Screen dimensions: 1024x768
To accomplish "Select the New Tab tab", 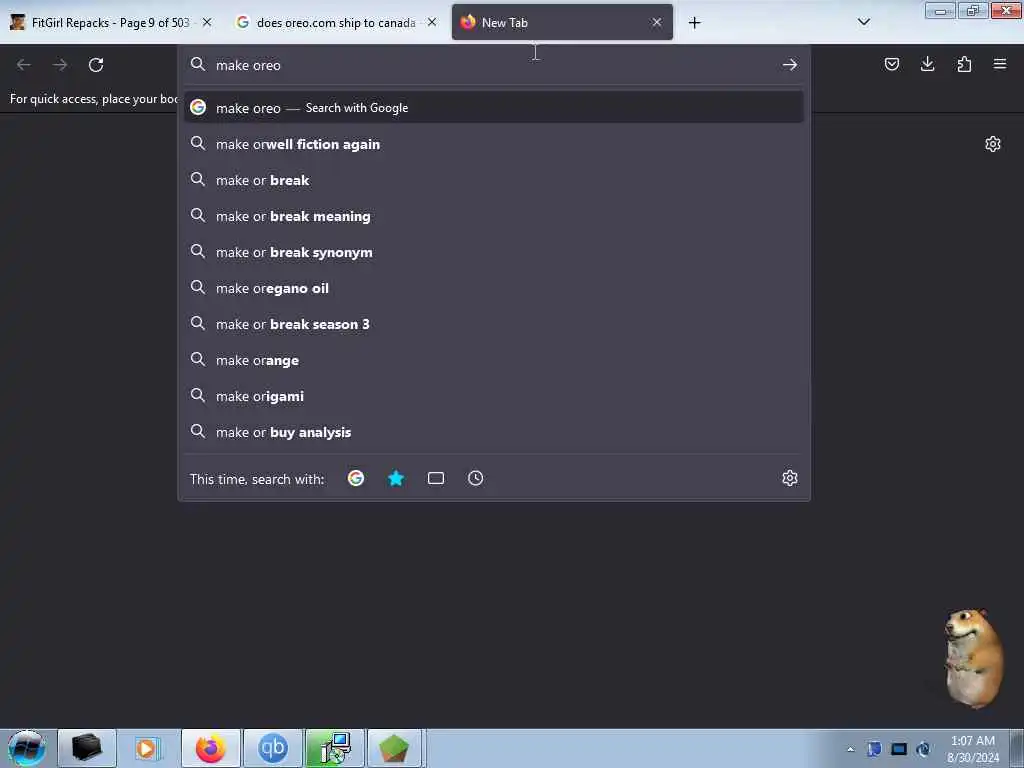I will [562, 22].
